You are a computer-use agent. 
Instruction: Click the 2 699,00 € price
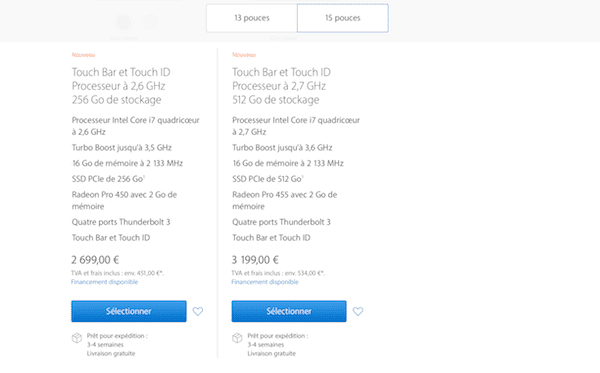[x=95, y=260]
